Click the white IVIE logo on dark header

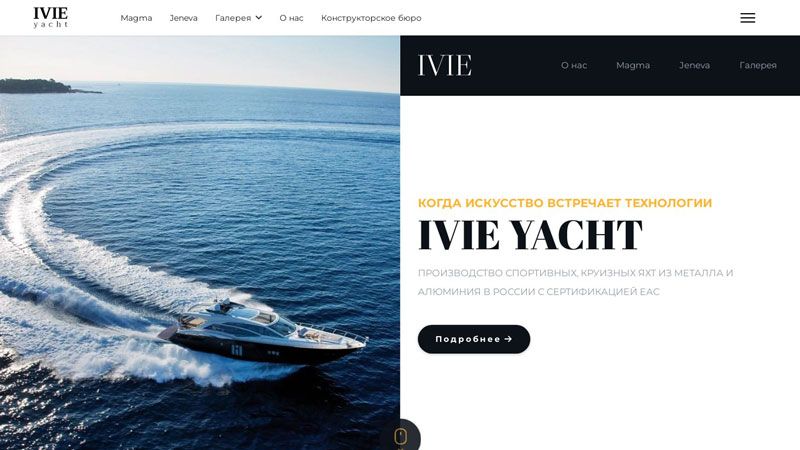tap(444, 65)
